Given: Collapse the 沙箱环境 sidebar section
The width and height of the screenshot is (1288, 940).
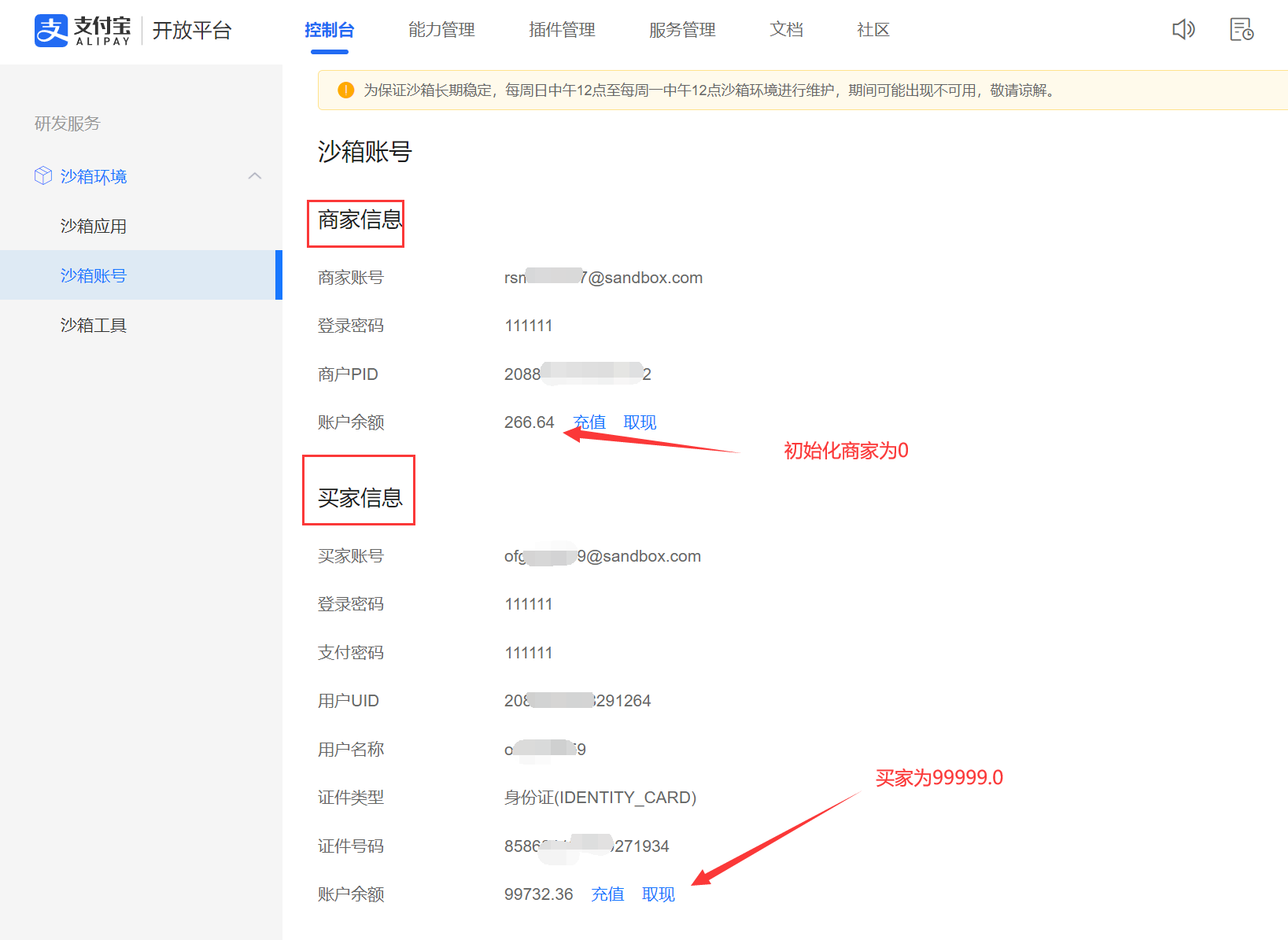Looking at the screenshot, I should click(x=255, y=176).
